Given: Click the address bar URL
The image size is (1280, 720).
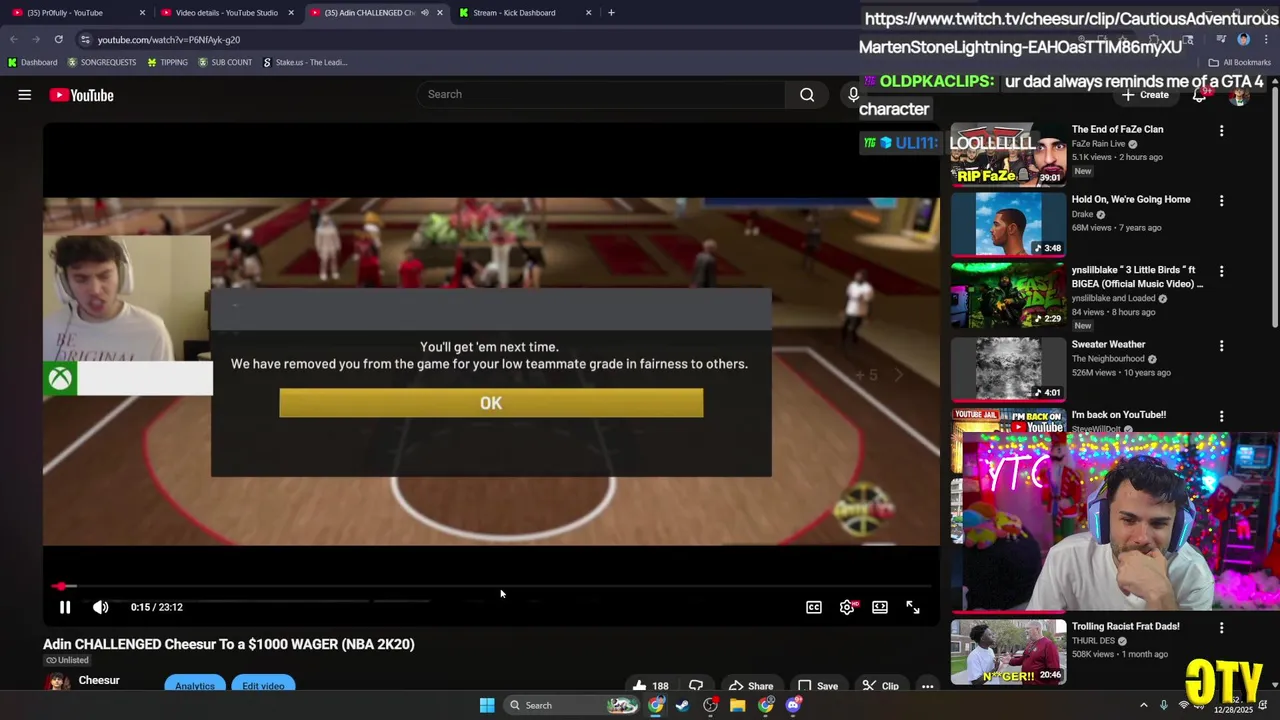Looking at the screenshot, I should point(169,40).
